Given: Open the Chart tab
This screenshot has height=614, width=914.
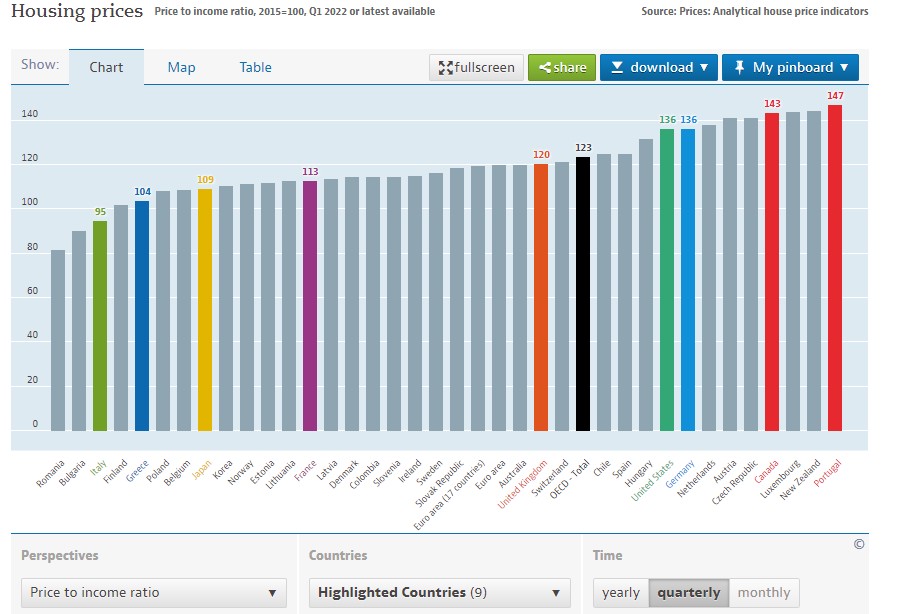Looking at the screenshot, I should tap(106, 67).
